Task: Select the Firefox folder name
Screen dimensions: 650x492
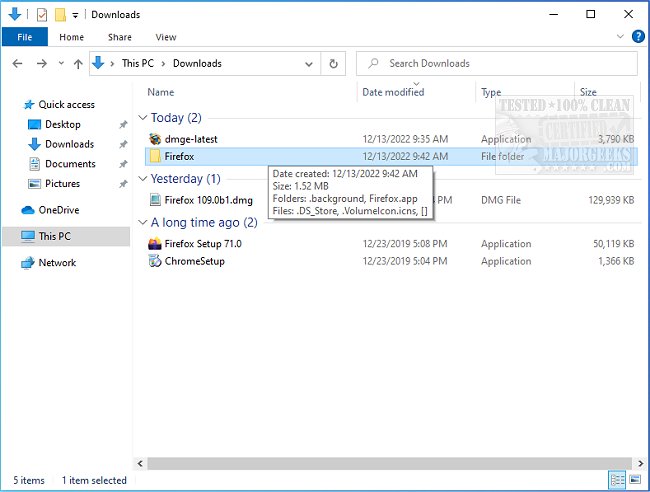Action: [x=179, y=157]
